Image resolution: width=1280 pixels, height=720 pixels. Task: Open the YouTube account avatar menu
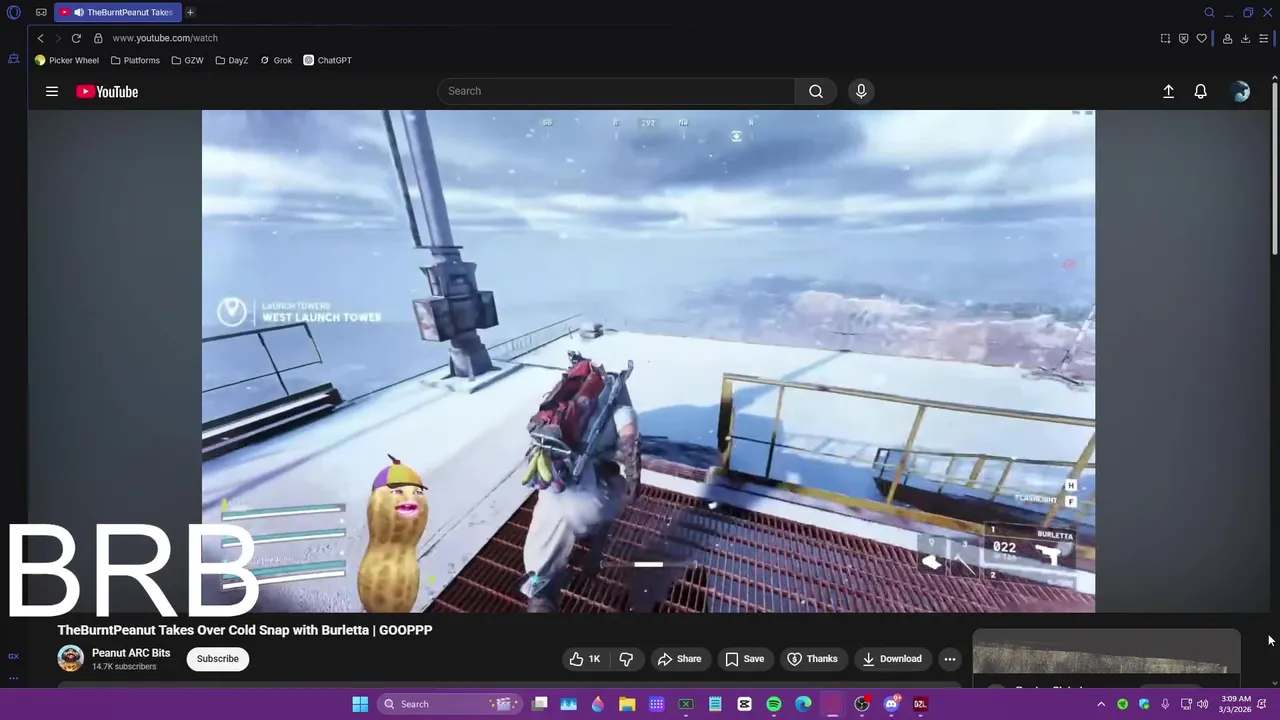[x=1241, y=91]
